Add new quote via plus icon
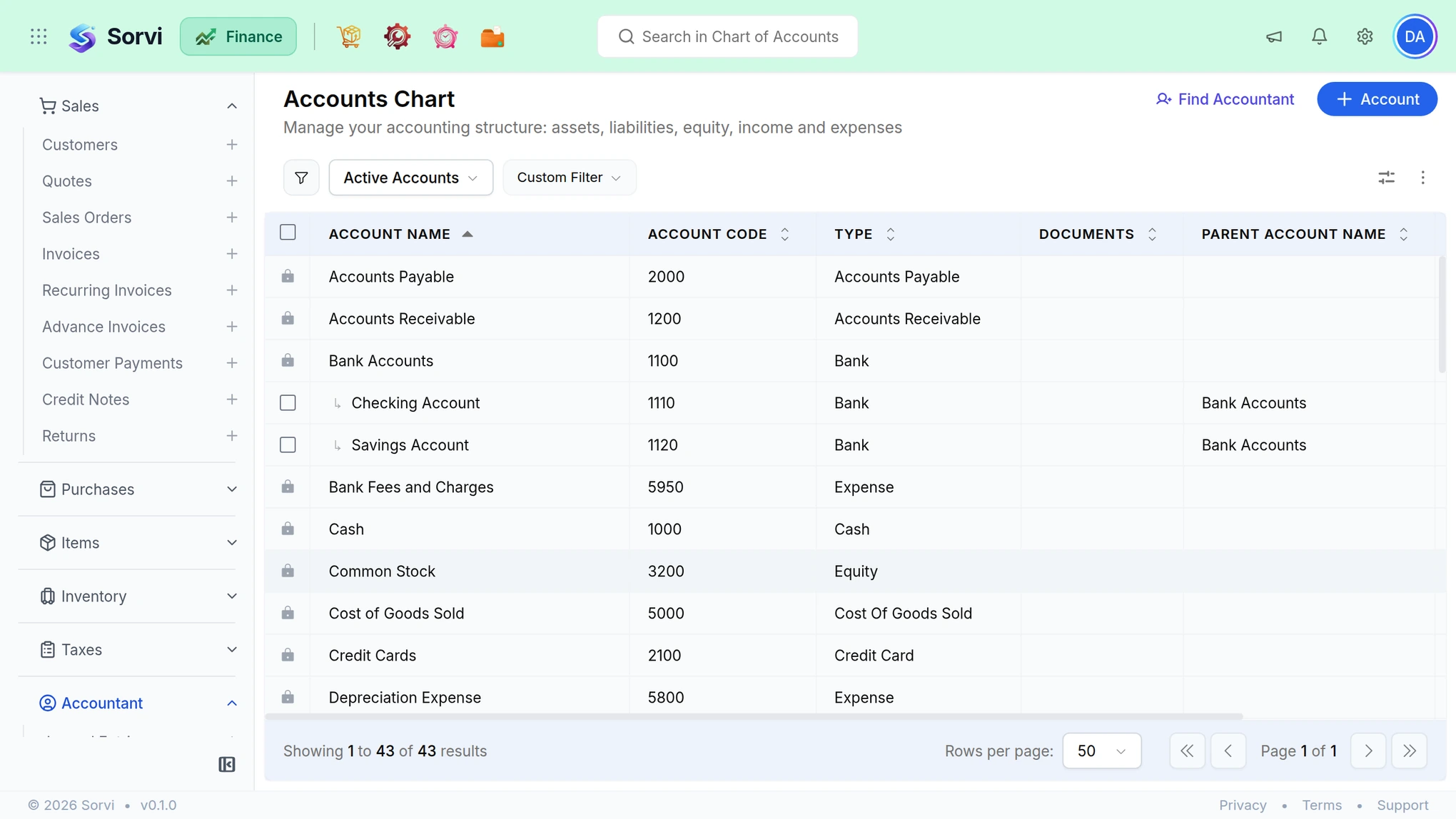 (x=231, y=181)
